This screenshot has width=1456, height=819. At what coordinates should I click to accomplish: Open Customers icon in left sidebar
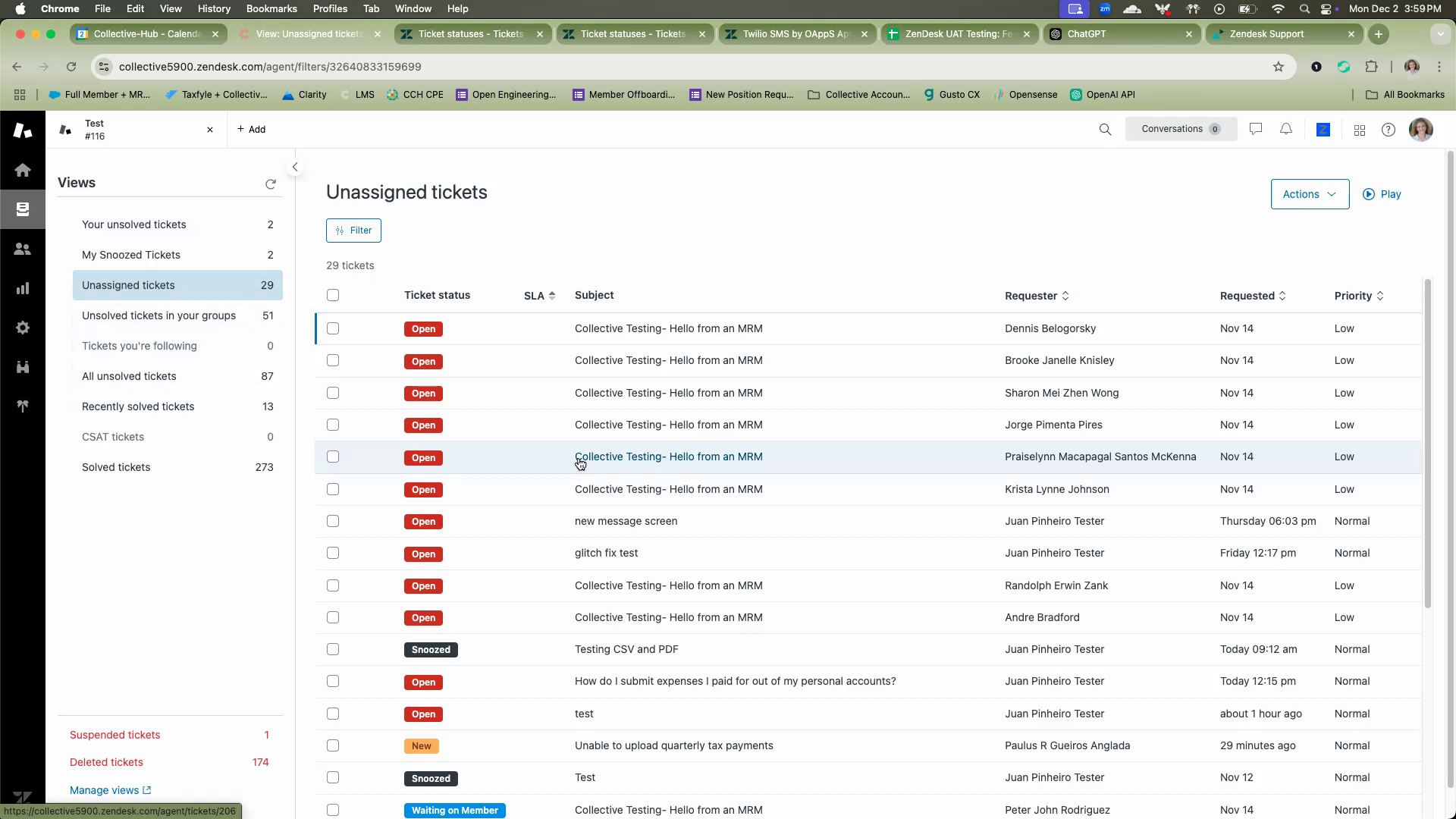point(23,249)
